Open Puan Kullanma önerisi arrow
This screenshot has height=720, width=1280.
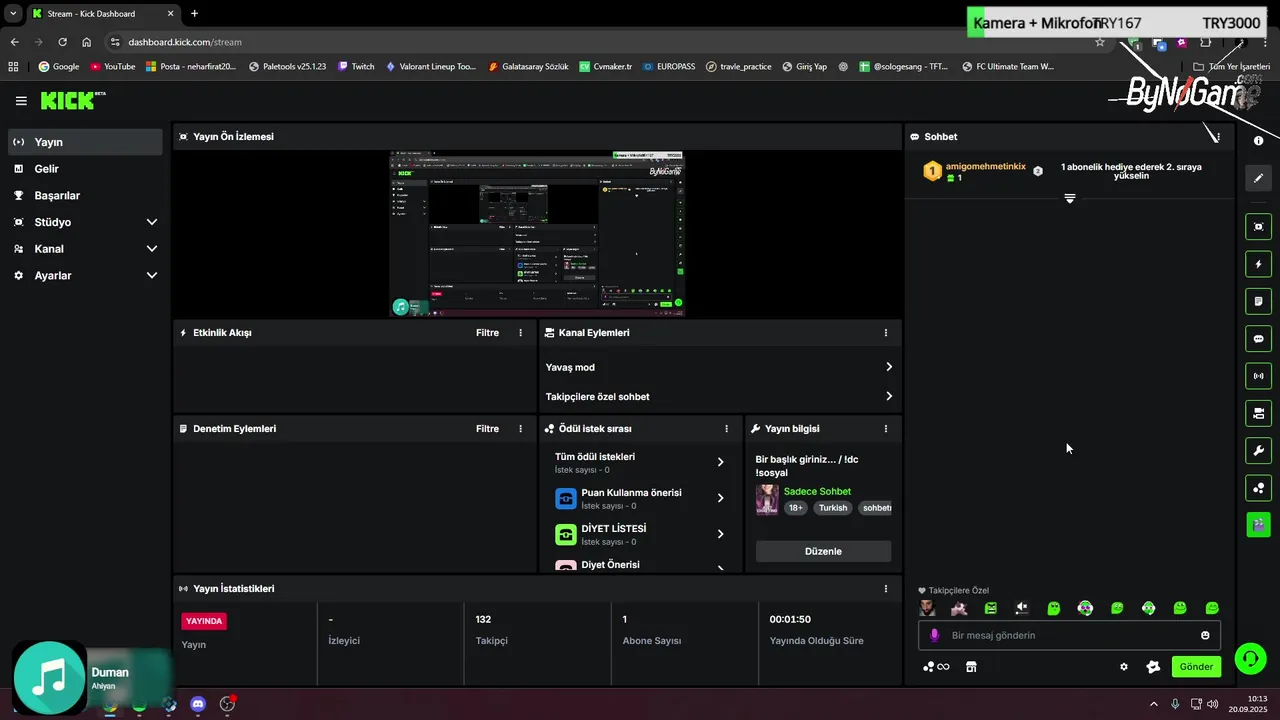point(720,498)
